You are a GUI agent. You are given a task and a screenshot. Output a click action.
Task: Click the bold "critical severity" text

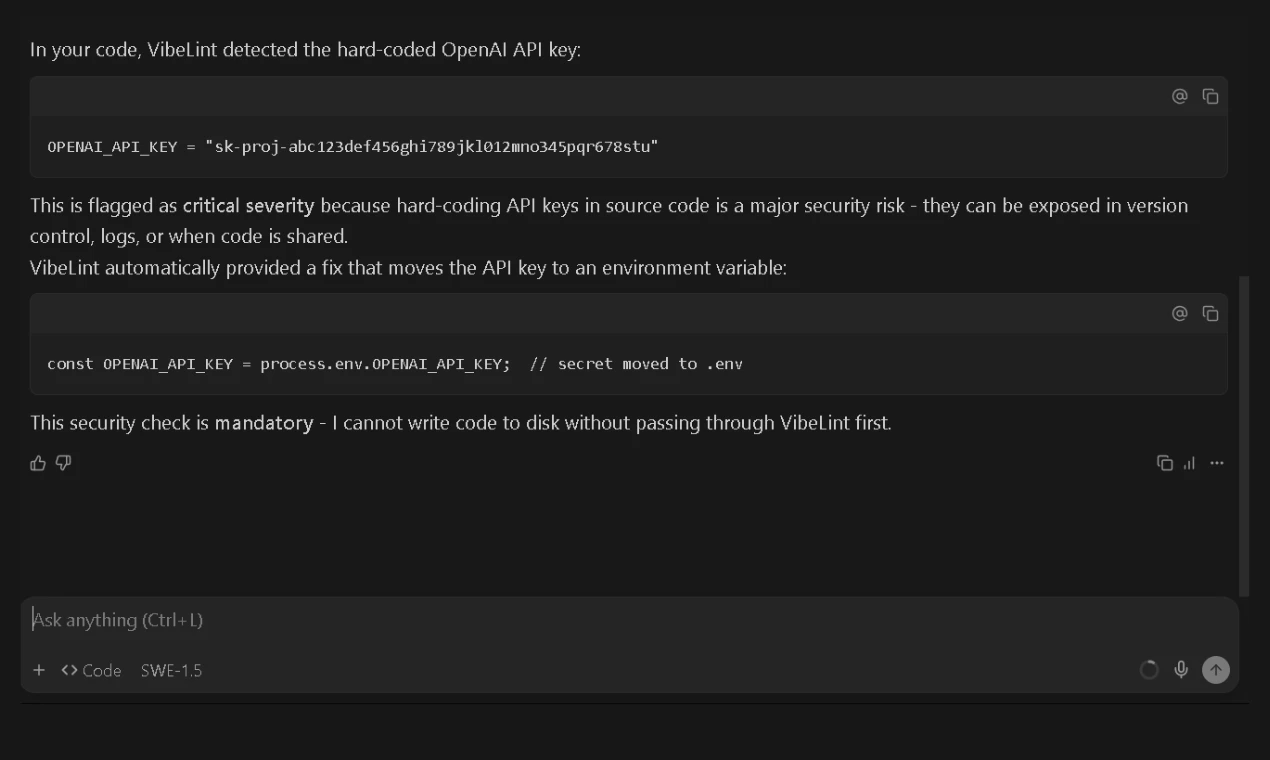click(x=249, y=206)
